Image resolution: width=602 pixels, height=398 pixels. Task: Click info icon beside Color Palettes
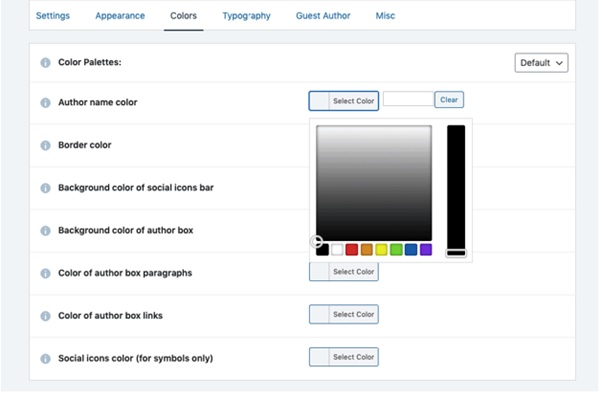click(45, 62)
